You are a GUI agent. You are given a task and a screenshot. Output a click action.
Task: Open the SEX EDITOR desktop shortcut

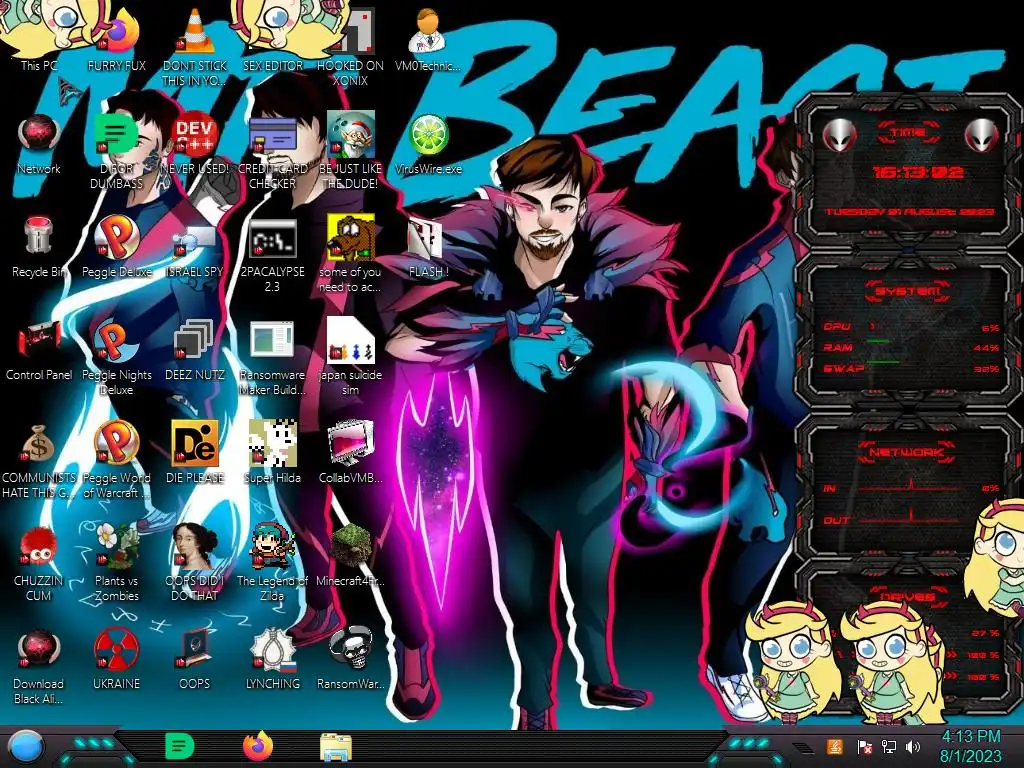point(272,39)
